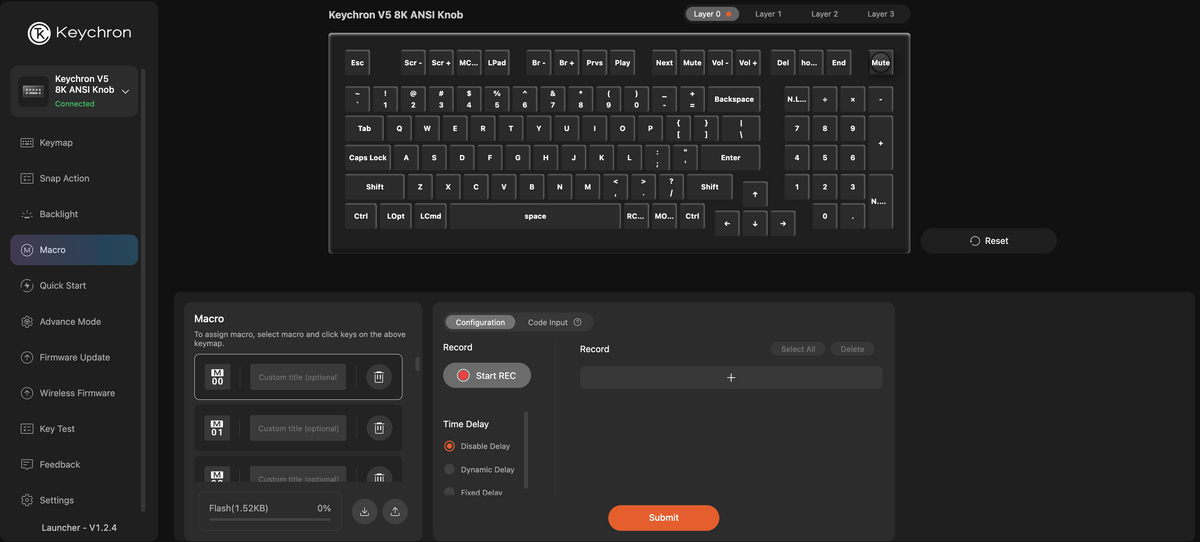Screen dimensions: 1200x542
Task: Click the up arrow key on the keymap
Action: point(755,194)
